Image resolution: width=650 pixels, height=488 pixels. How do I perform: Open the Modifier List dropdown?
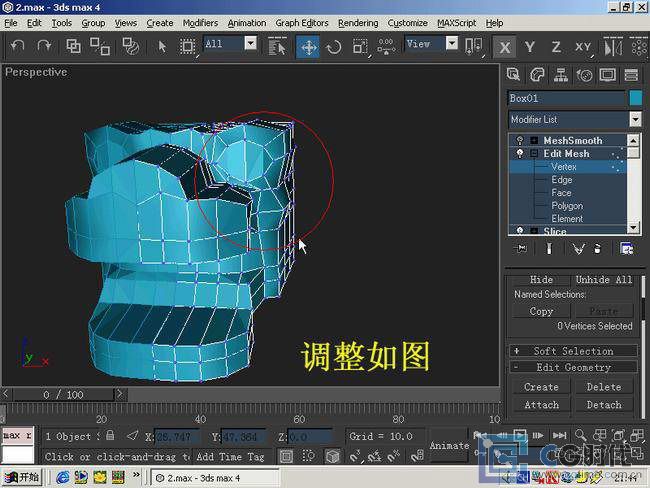coord(635,119)
